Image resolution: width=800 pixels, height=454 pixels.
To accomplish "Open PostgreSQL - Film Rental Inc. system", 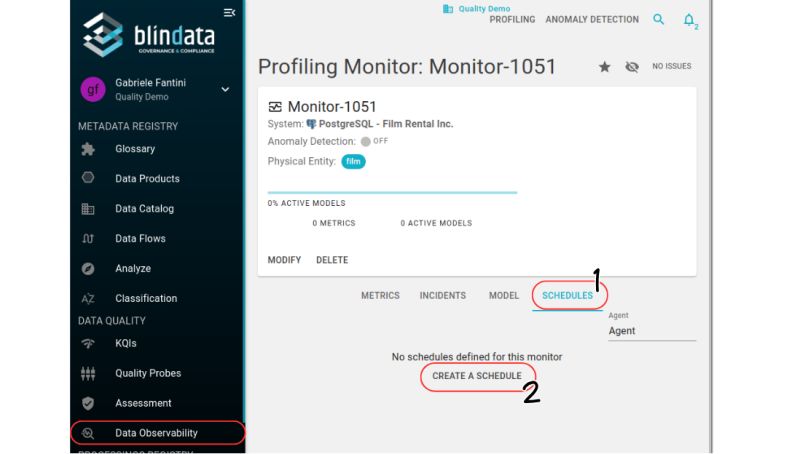I will (x=386, y=124).
